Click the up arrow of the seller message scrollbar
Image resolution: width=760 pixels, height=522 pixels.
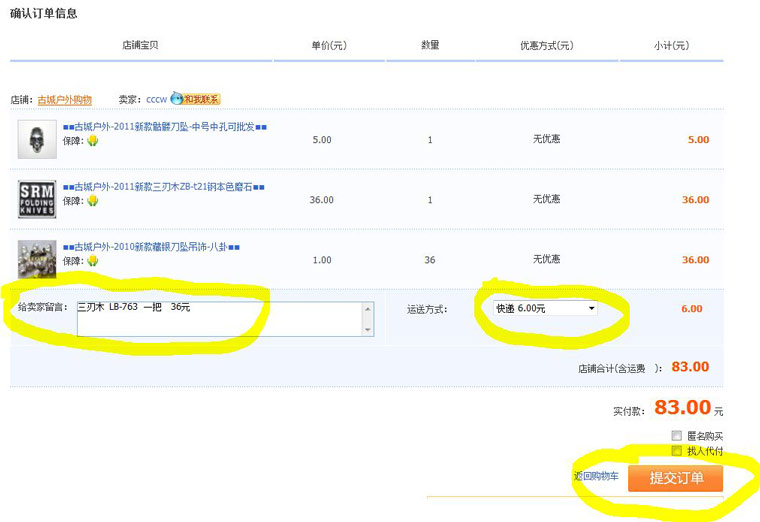pos(369,306)
